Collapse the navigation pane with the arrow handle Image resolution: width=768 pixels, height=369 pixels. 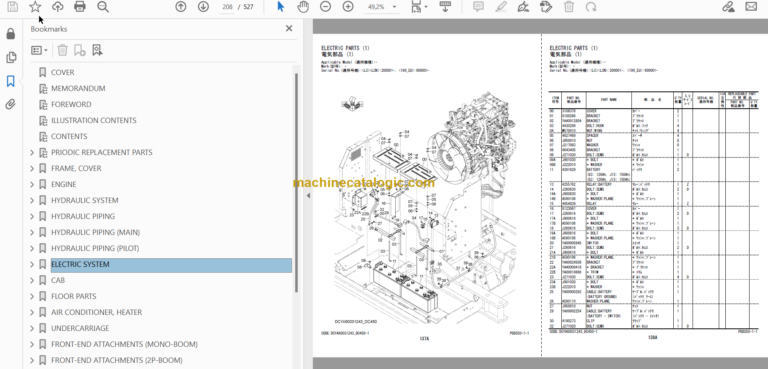(308, 196)
